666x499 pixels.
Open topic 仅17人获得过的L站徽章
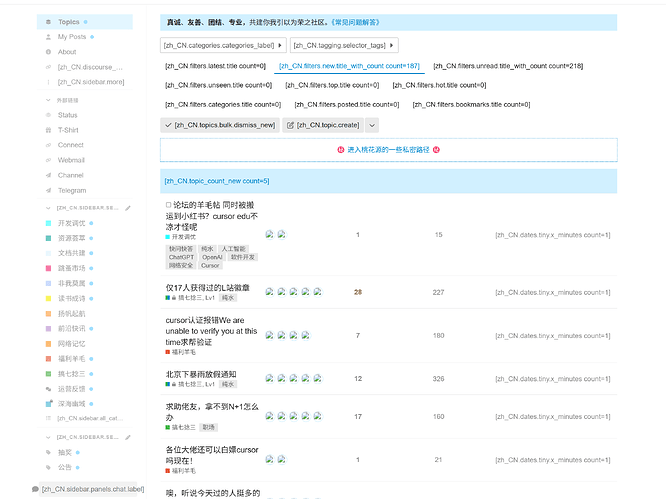(x=207, y=288)
